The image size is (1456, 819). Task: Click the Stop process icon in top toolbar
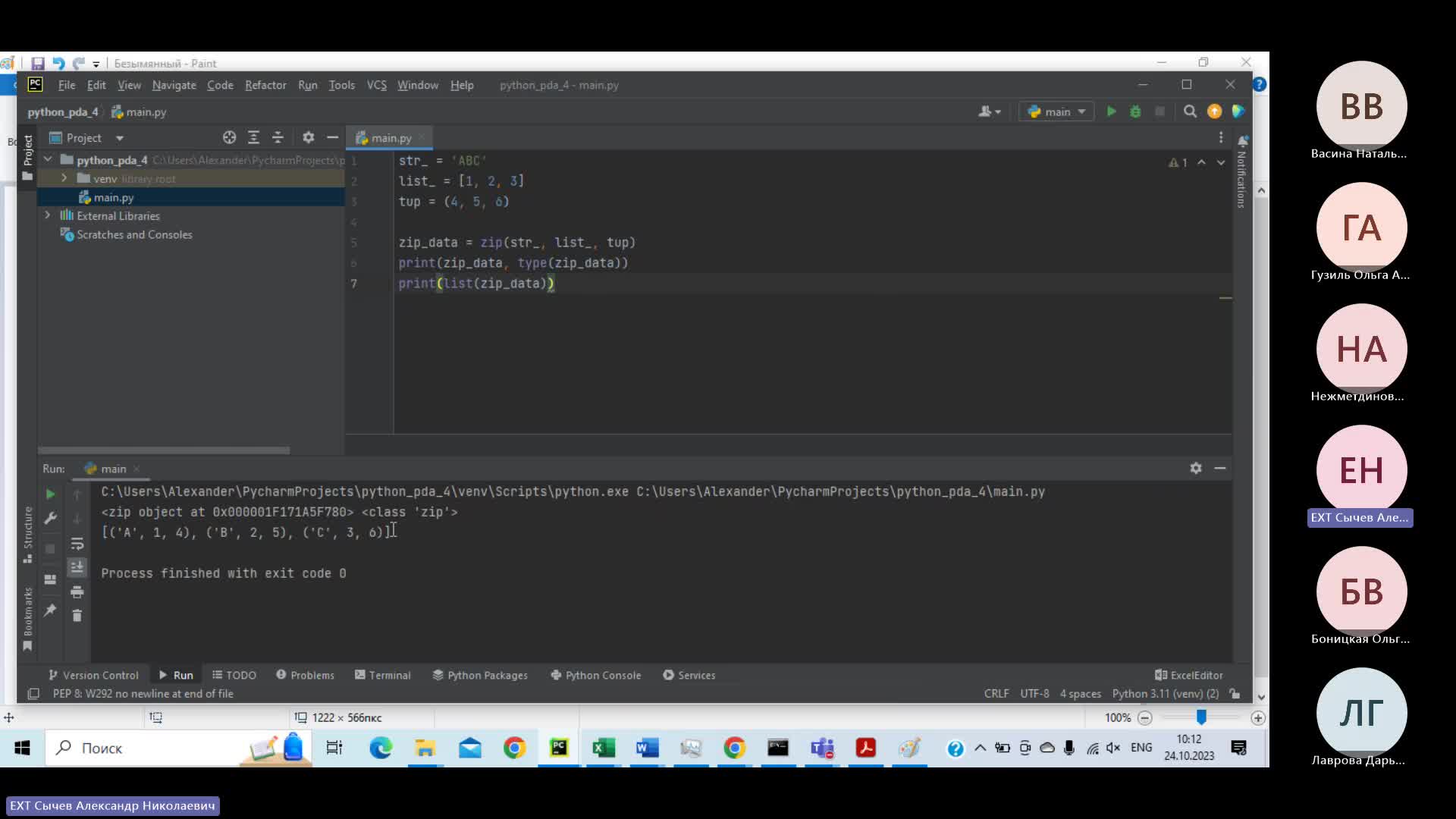coord(1159,111)
